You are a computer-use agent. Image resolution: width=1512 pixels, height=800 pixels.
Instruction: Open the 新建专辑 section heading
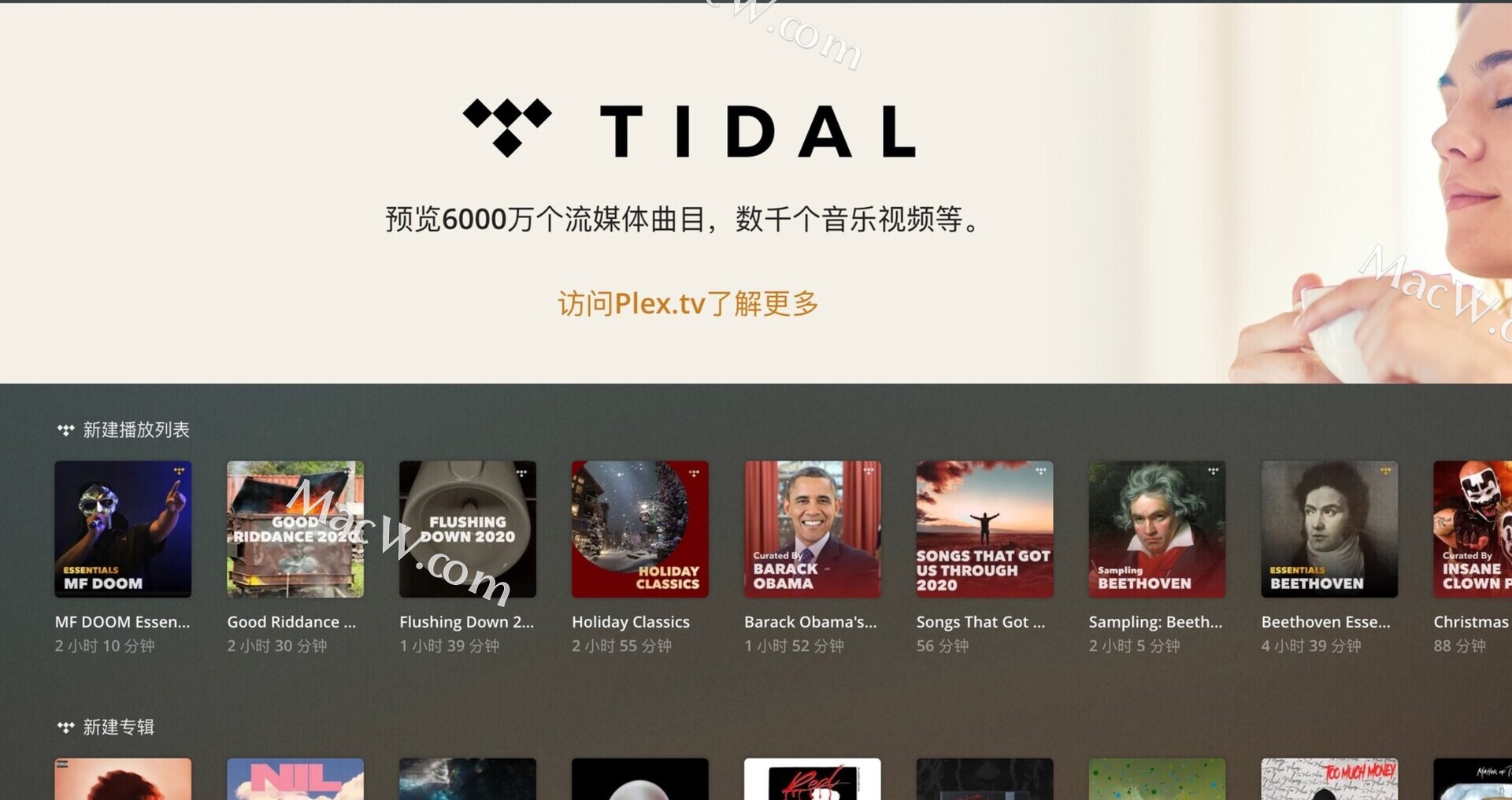(x=118, y=727)
